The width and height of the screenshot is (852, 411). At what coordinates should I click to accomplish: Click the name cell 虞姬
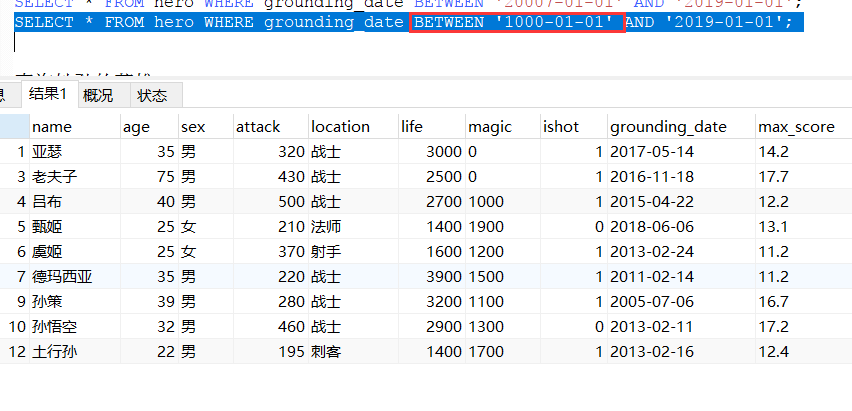coord(75,252)
